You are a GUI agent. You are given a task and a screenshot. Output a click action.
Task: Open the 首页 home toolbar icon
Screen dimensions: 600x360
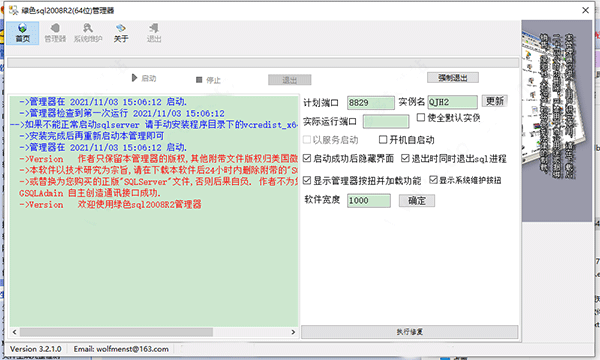(x=23, y=33)
